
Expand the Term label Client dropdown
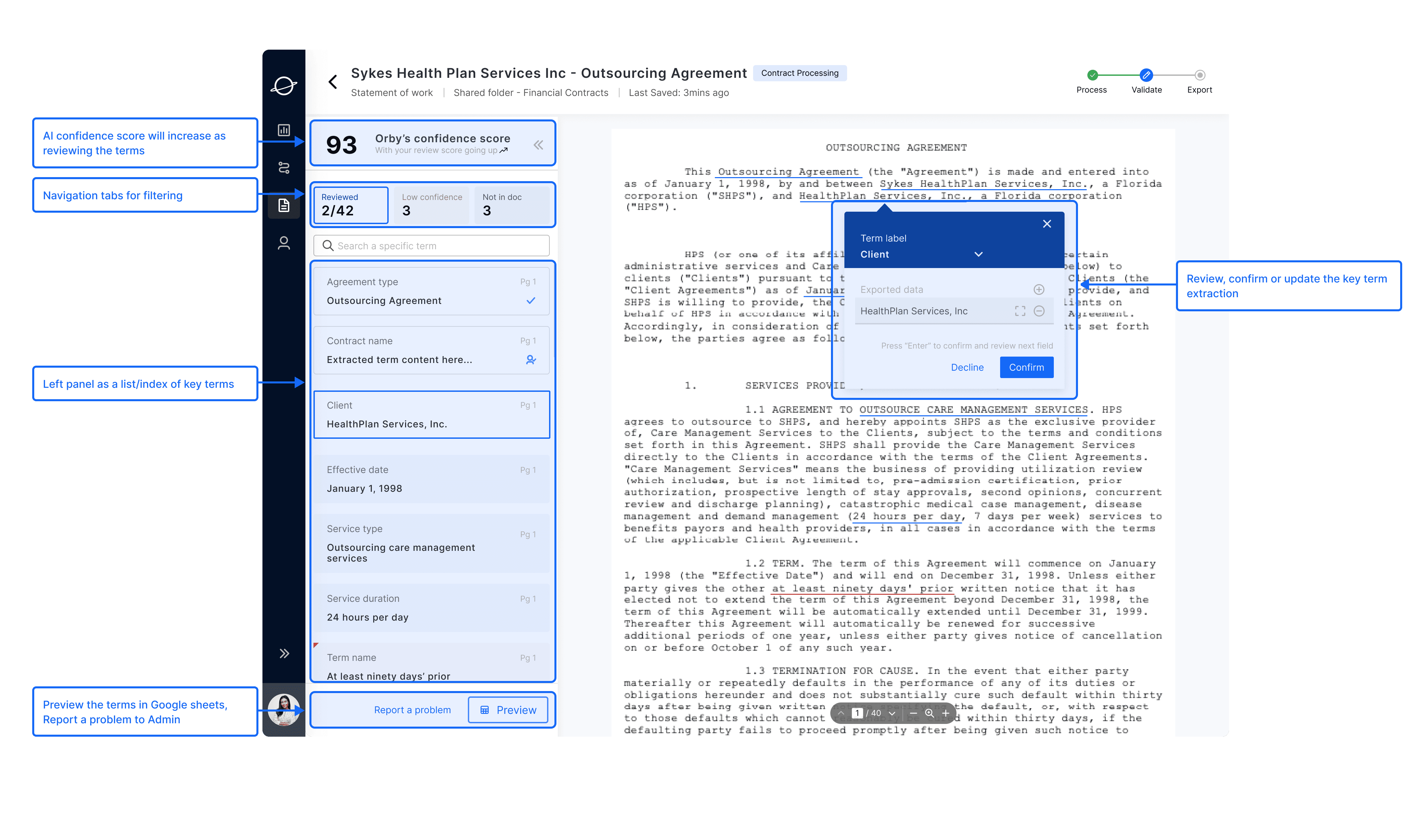(978, 254)
